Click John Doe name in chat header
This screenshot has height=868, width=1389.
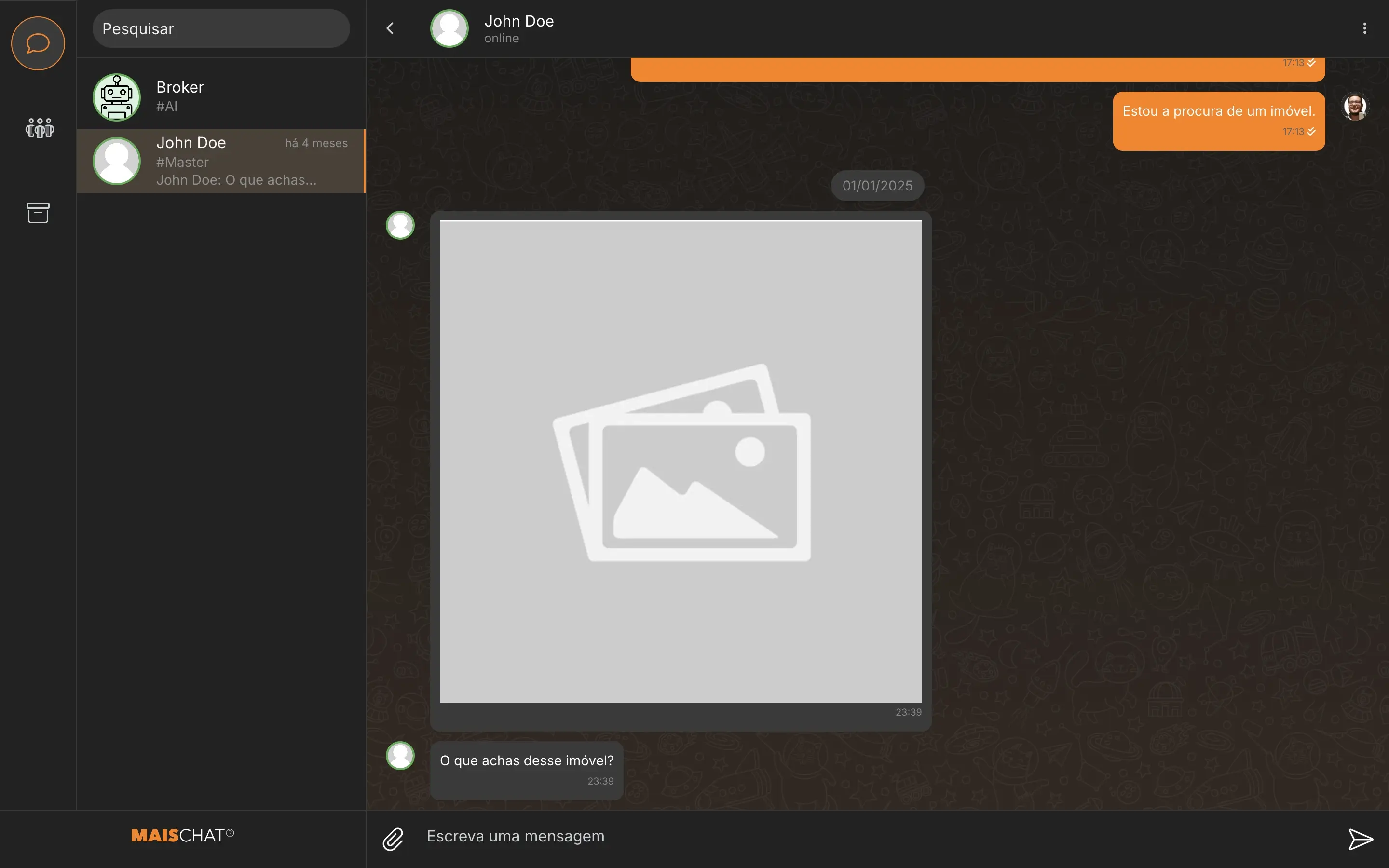pos(519,21)
